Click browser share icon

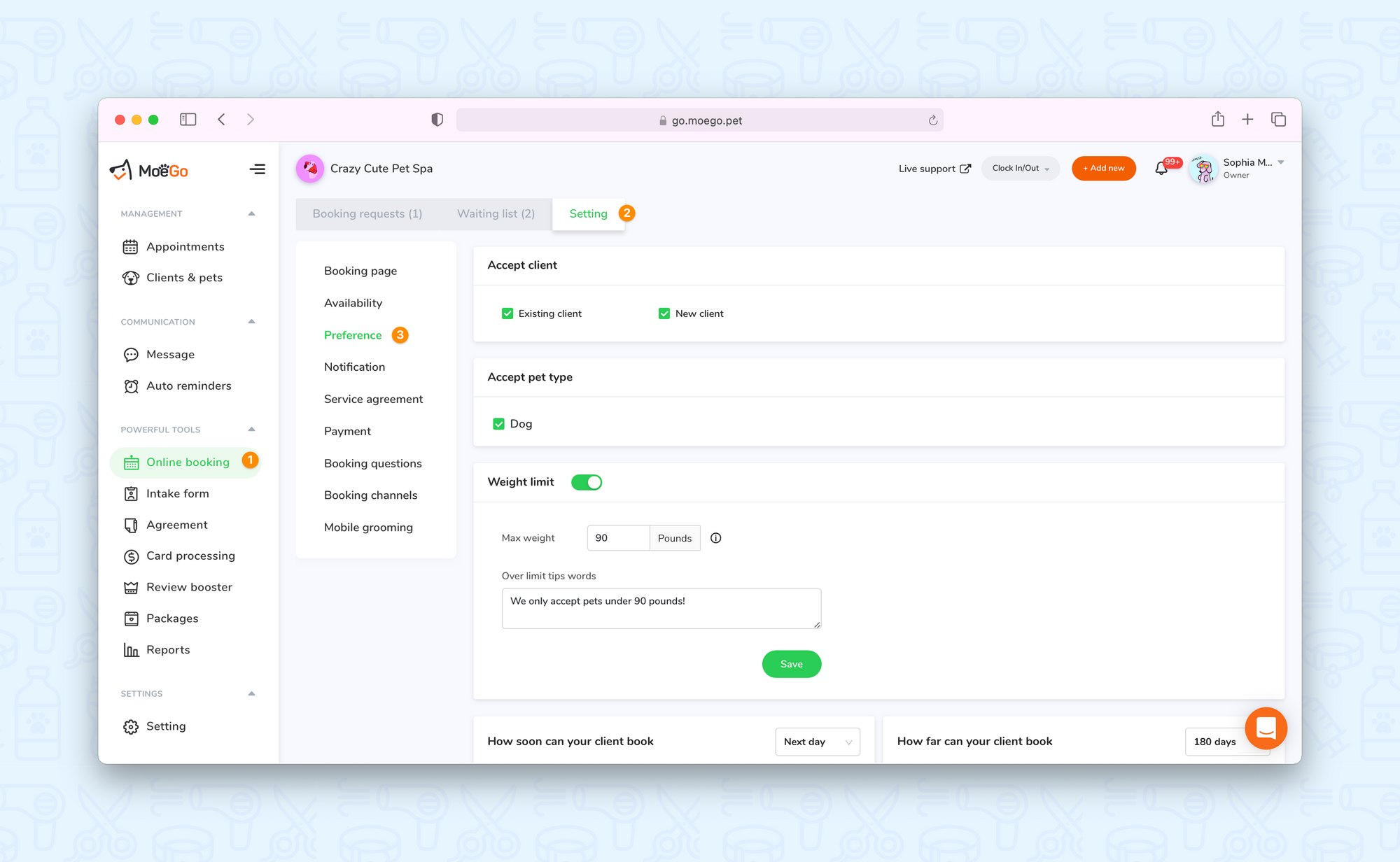click(x=1218, y=120)
